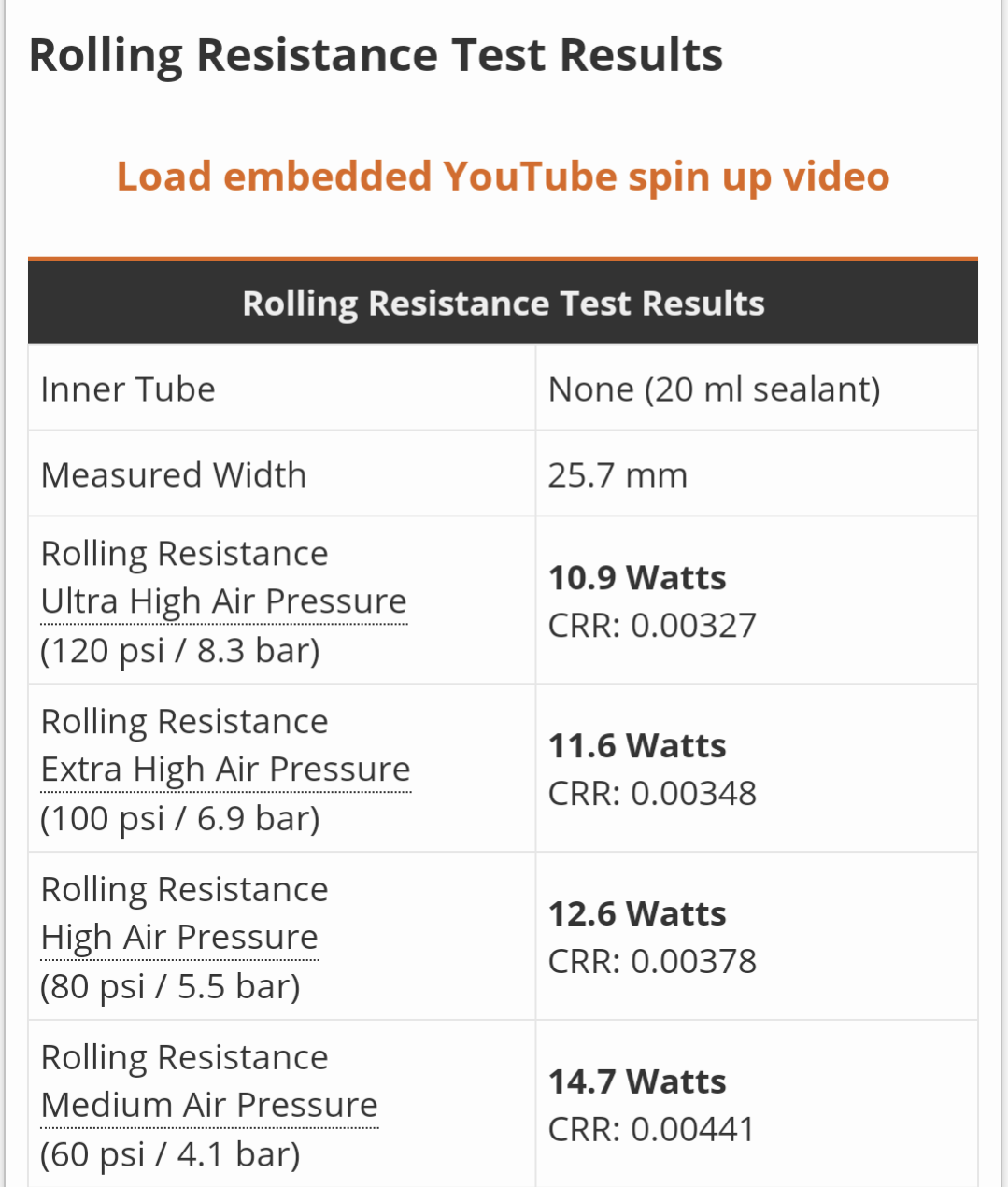This screenshot has height=1187, width=1008.
Task: Select the Measured Width row label
Action: [174, 474]
